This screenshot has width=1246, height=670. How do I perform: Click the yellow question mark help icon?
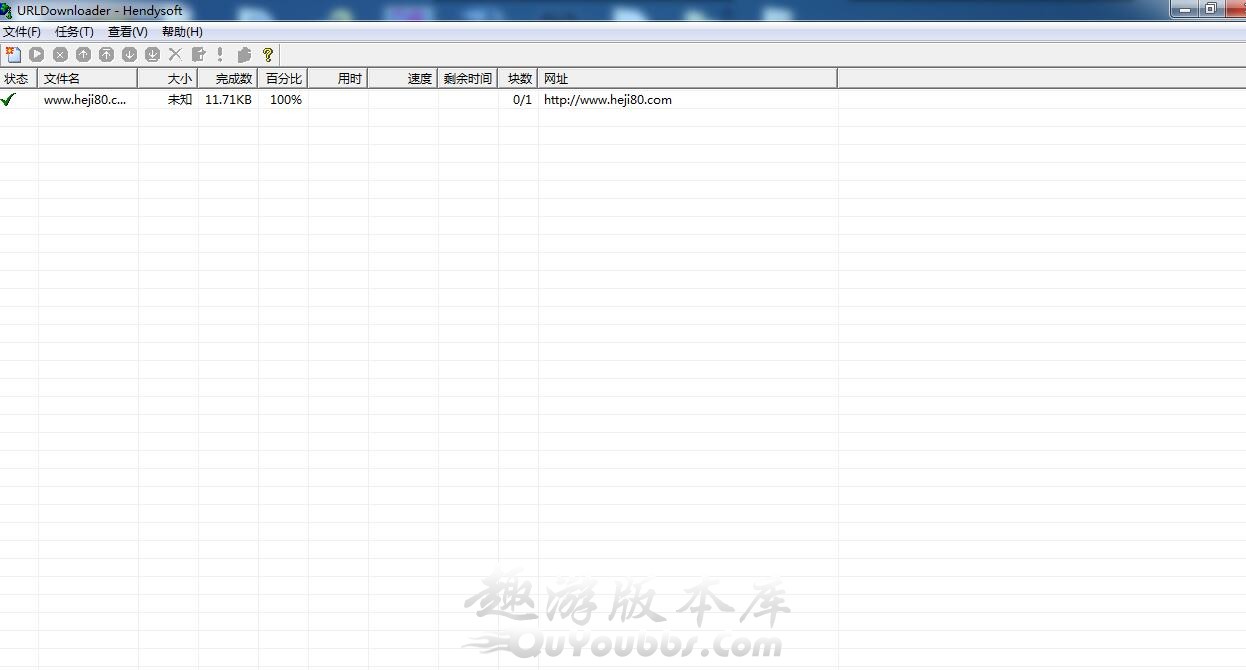coord(267,55)
